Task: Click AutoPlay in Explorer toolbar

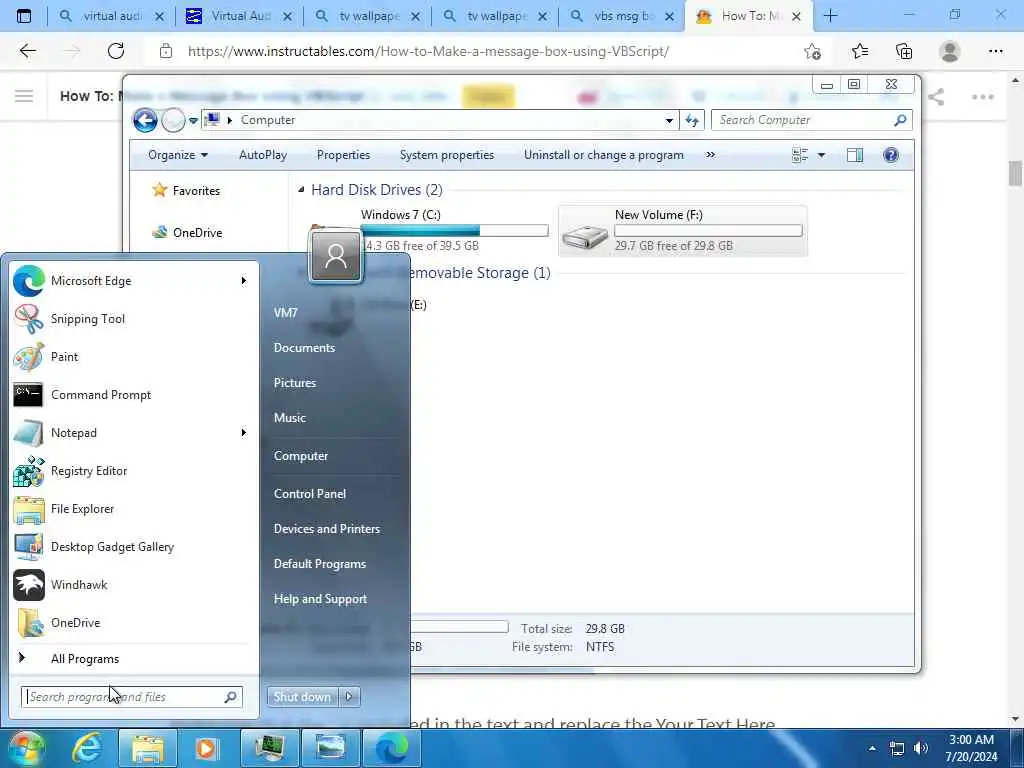Action: coord(263,155)
